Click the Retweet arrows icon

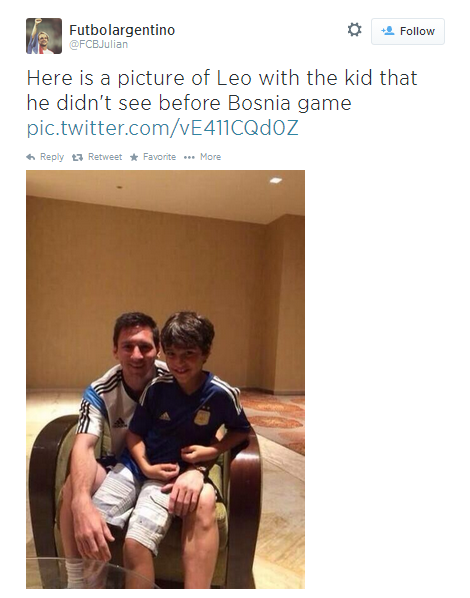pos(77,157)
